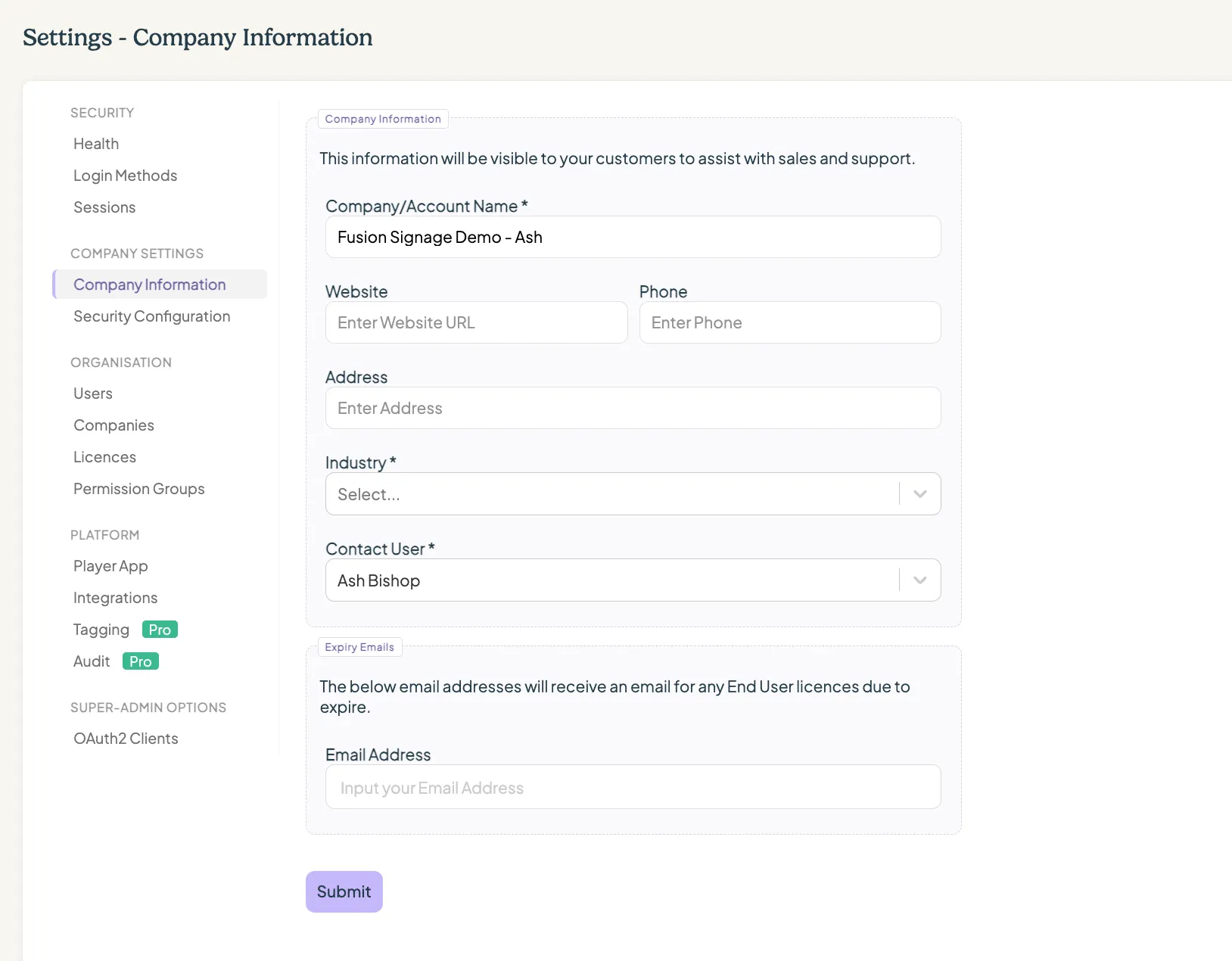Open Sessions in the sidebar
Viewport: 1232px width, 961px height.
point(104,207)
